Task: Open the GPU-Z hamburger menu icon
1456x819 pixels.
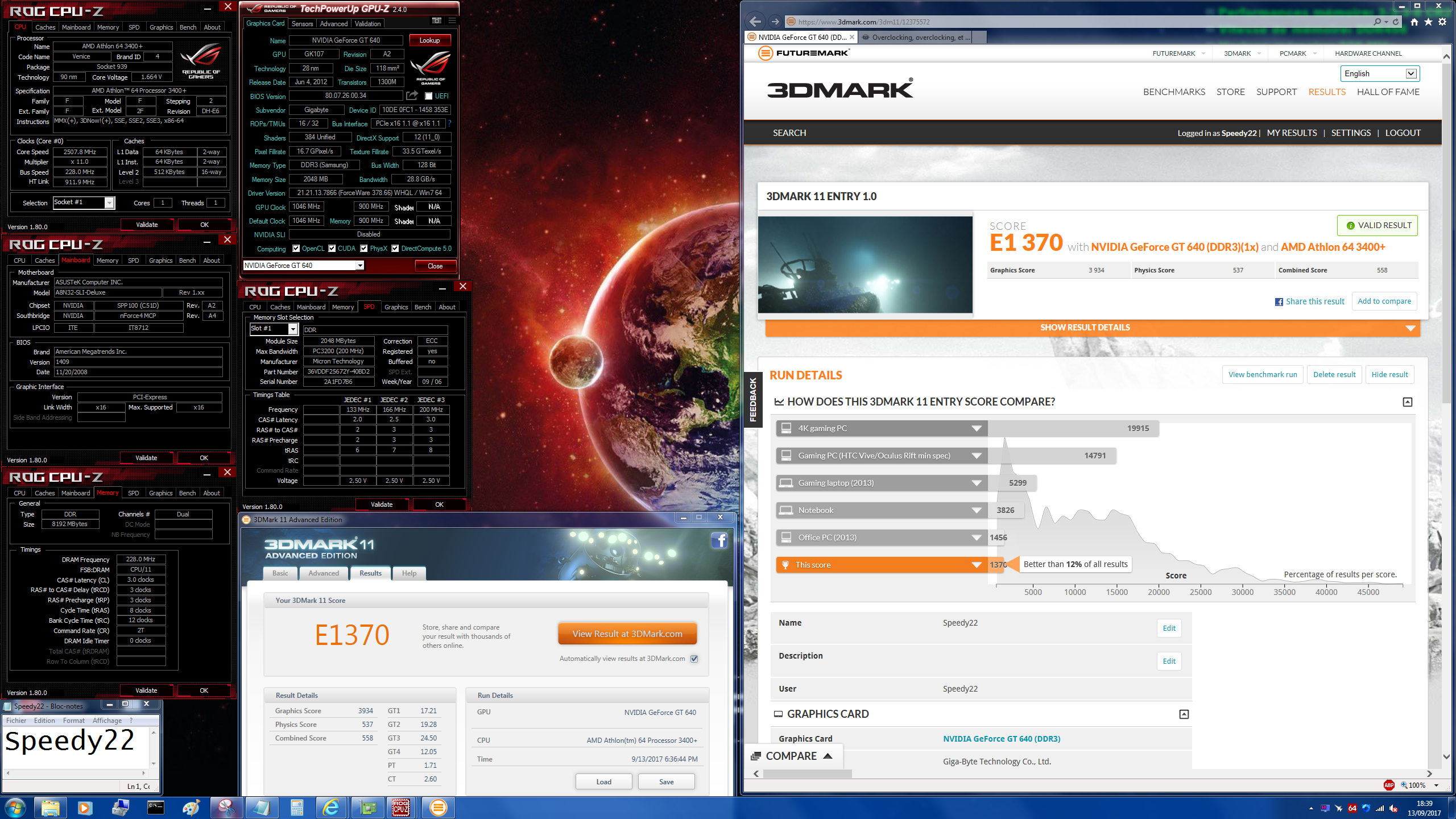Action: [452, 20]
